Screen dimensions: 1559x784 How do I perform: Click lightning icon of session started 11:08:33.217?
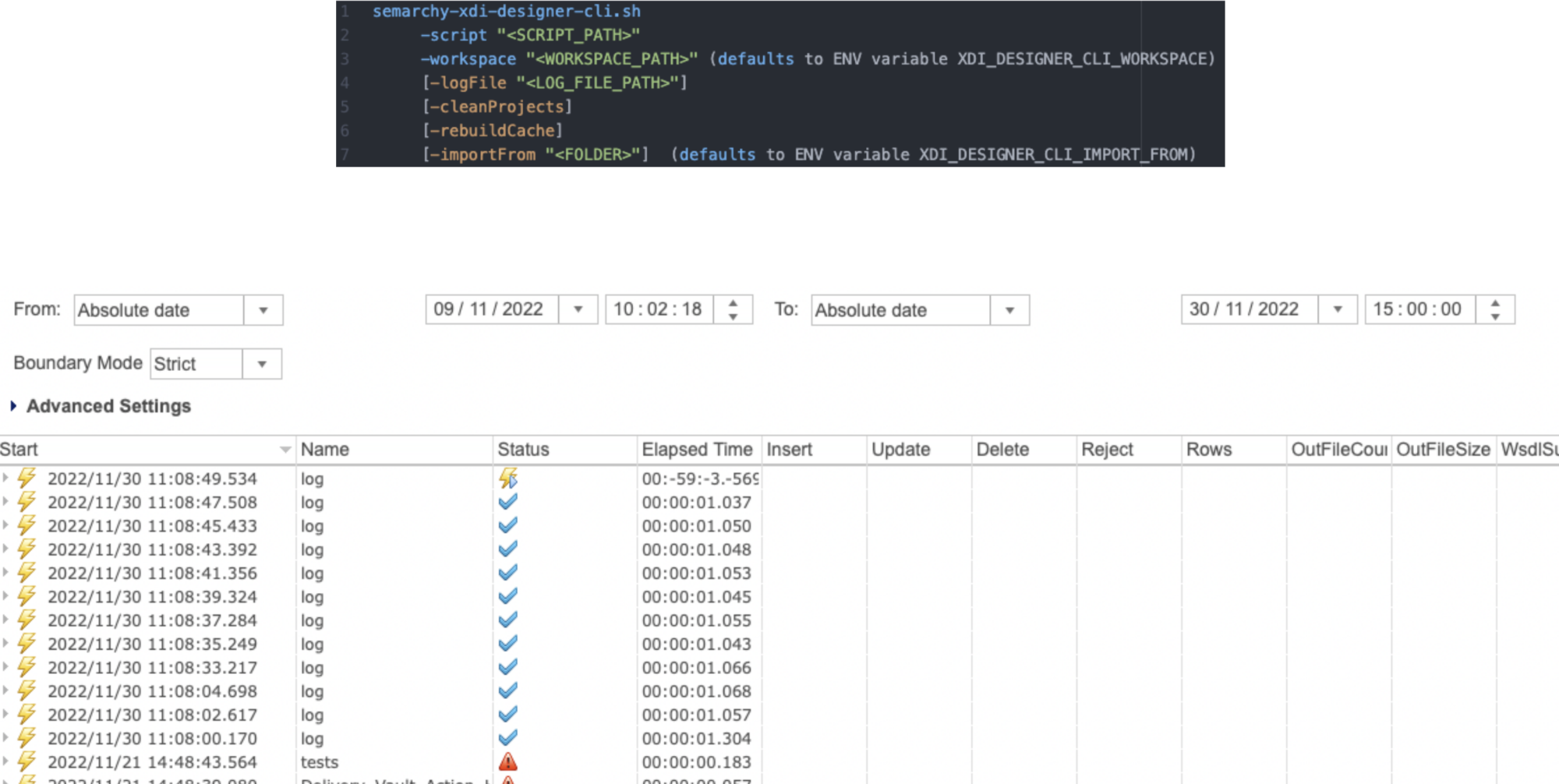point(27,667)
